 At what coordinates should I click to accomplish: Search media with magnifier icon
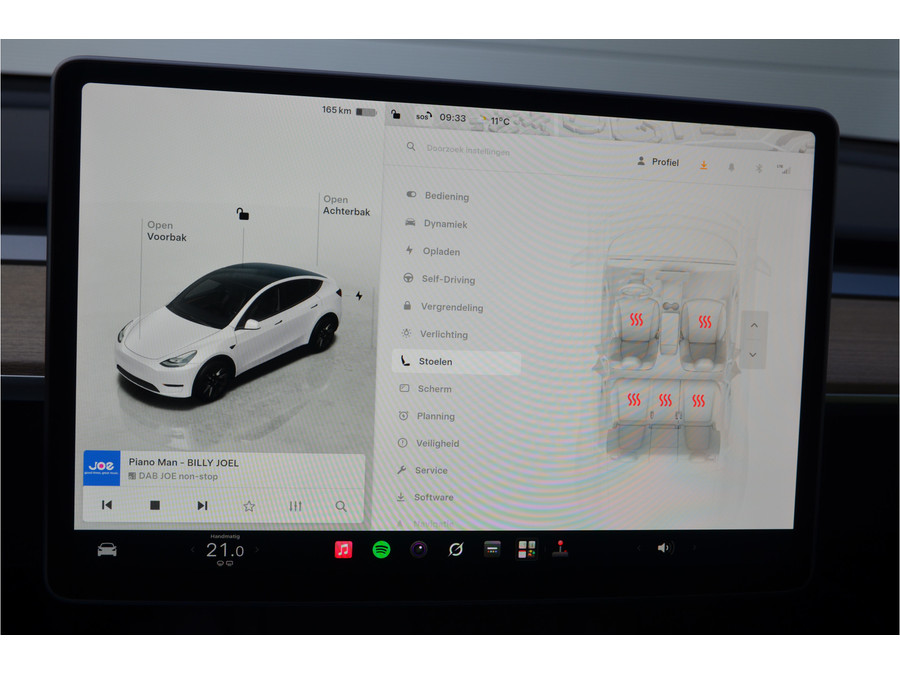[341, 506]
